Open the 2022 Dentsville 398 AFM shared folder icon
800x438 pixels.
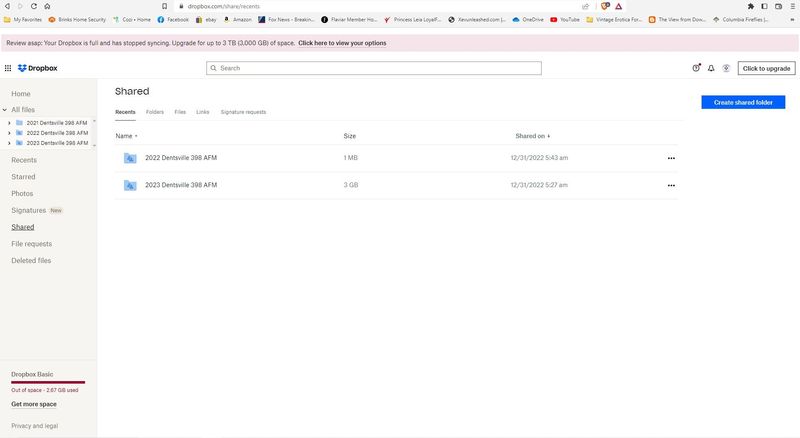tap(130, 158)
